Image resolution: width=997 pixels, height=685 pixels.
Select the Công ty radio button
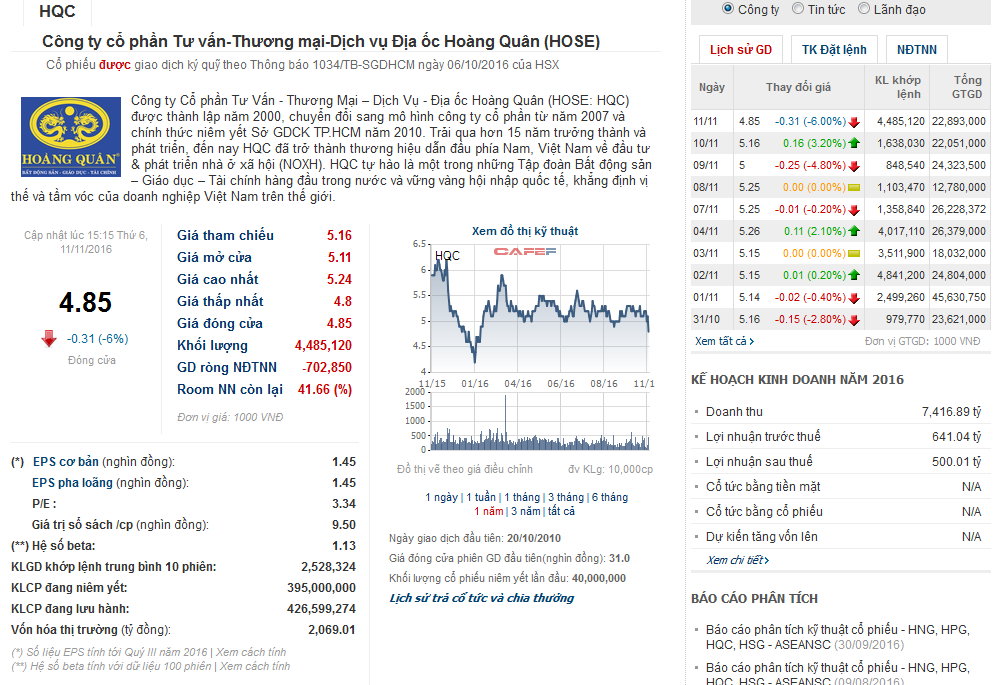point(728,9)
